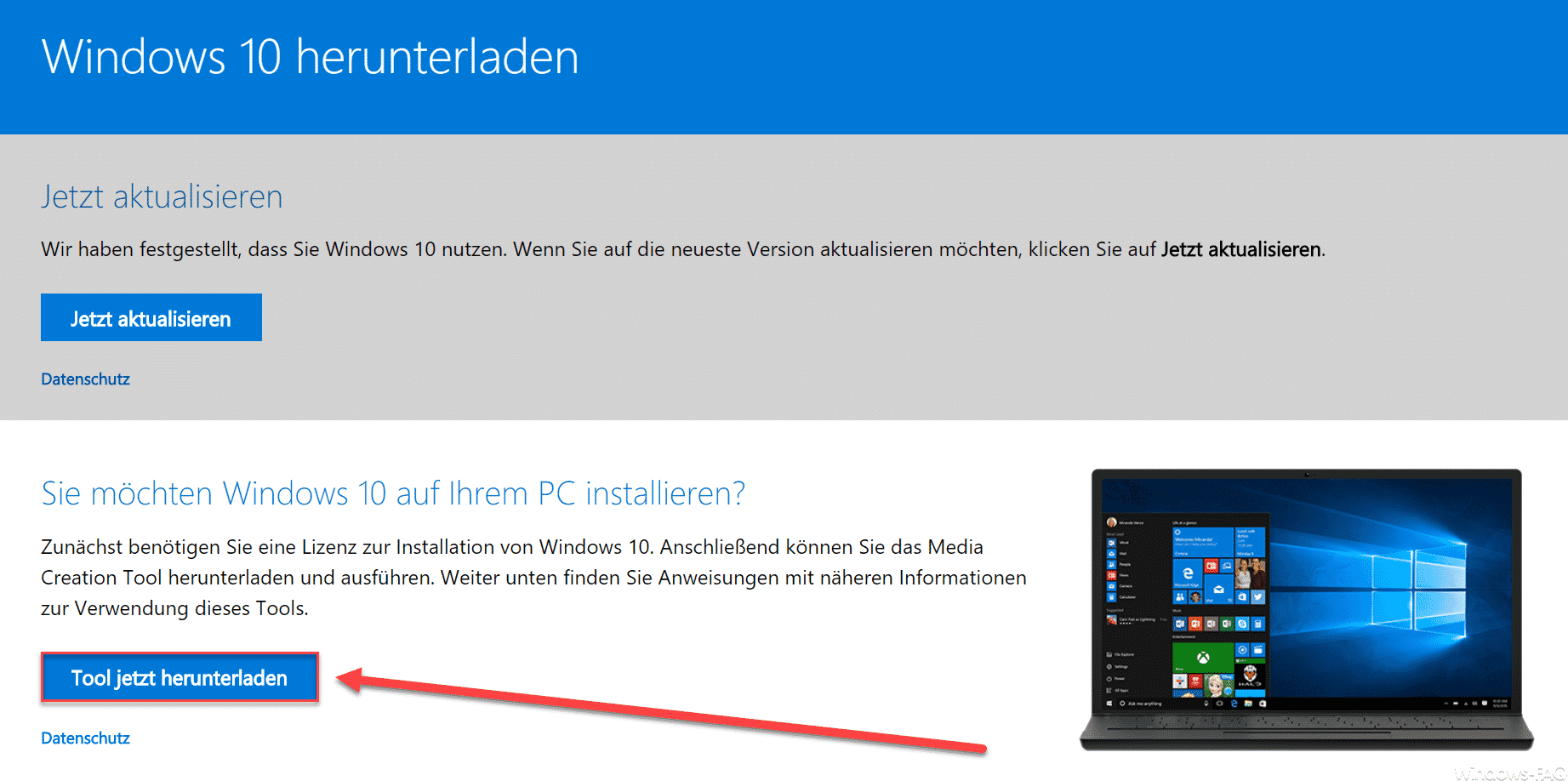Click the green Xbox tile in the laptop image
This screenshot has height=781, width=1568.
tap(1203, 658)
